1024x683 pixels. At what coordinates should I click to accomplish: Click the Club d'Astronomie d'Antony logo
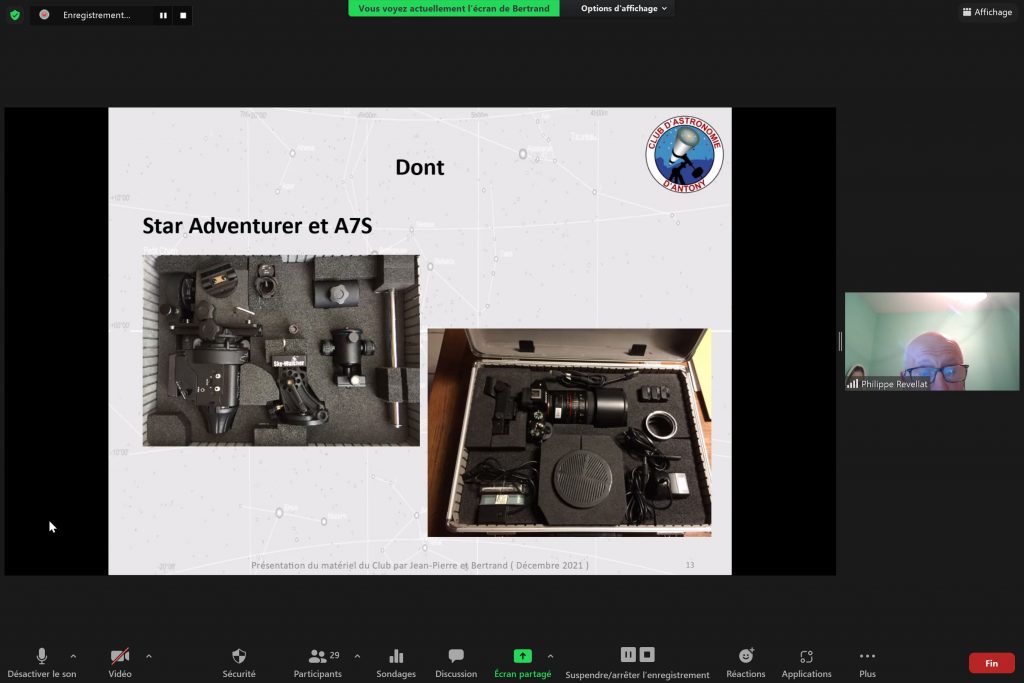pos(684,154)
